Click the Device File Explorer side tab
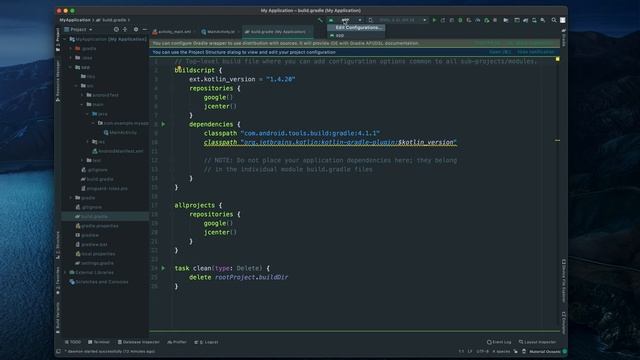 pos(563,281)
